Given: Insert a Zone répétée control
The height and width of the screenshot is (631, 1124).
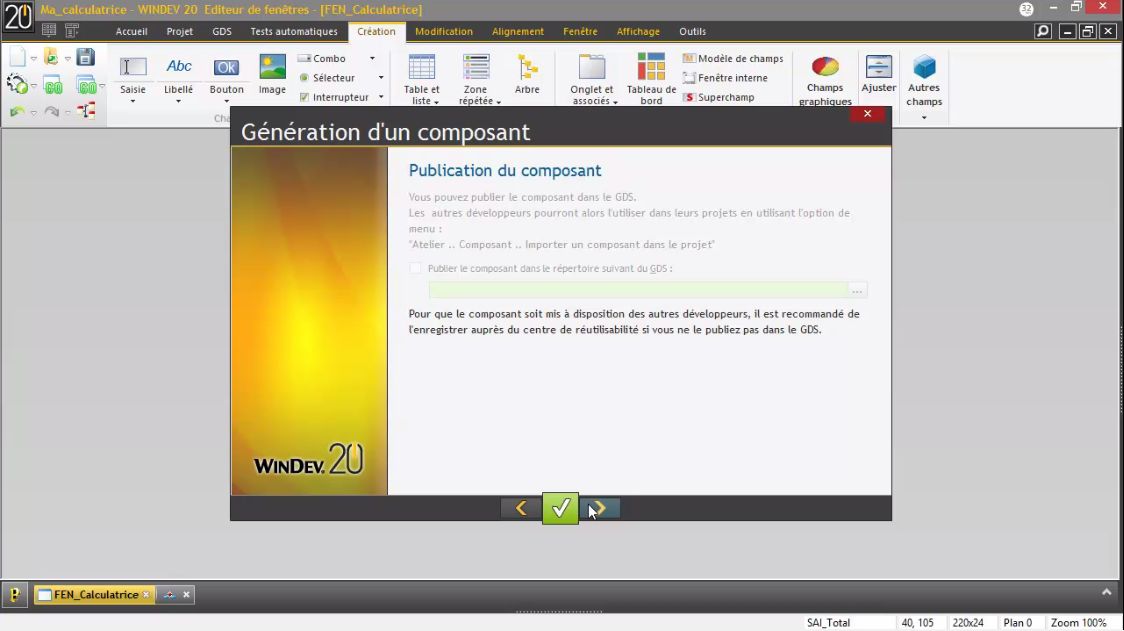Looking at the screenshot, I should click(x=476, y=79).
